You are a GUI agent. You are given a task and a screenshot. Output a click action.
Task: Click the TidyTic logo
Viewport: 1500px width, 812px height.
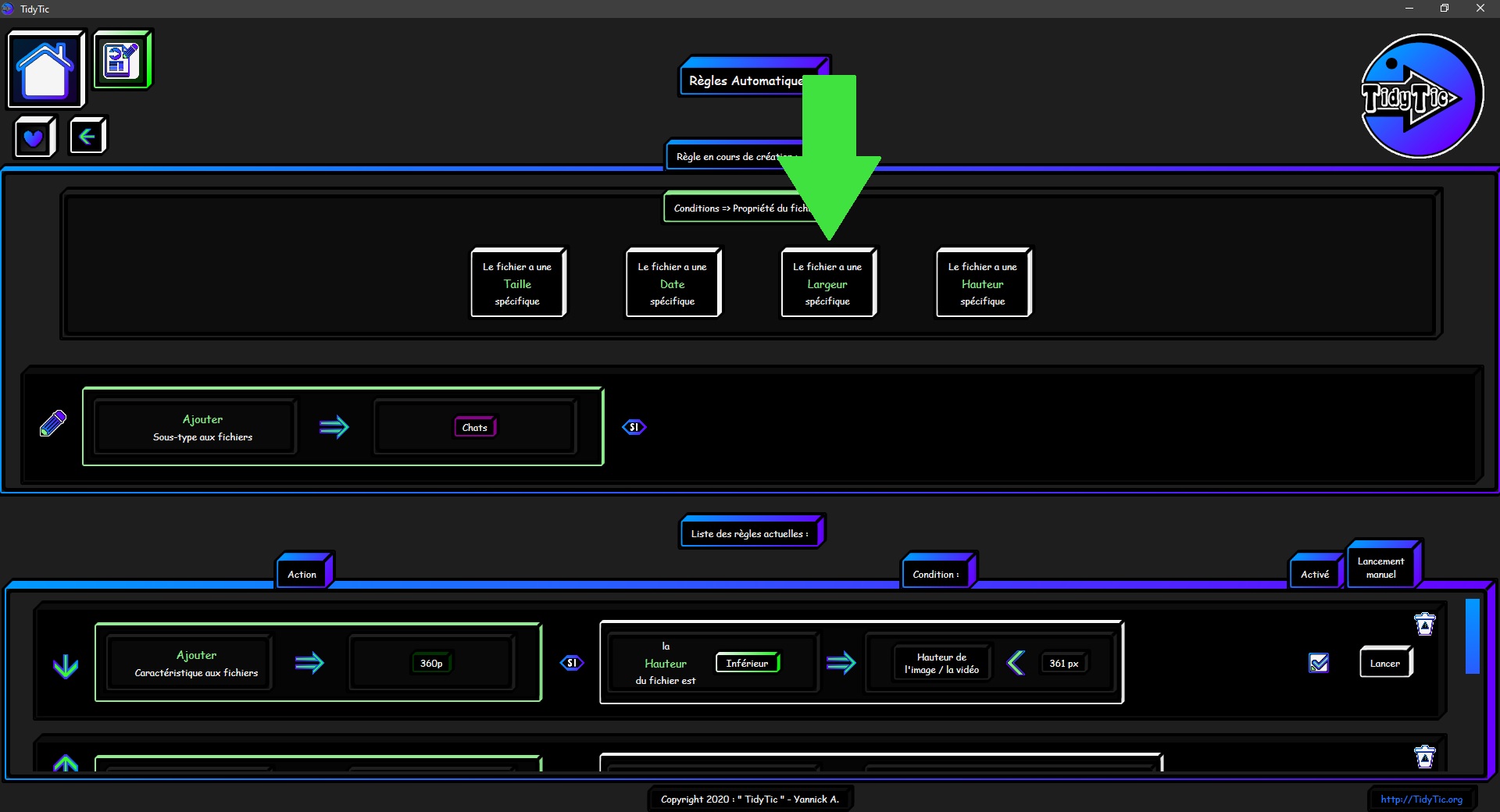pos(1421,97)
